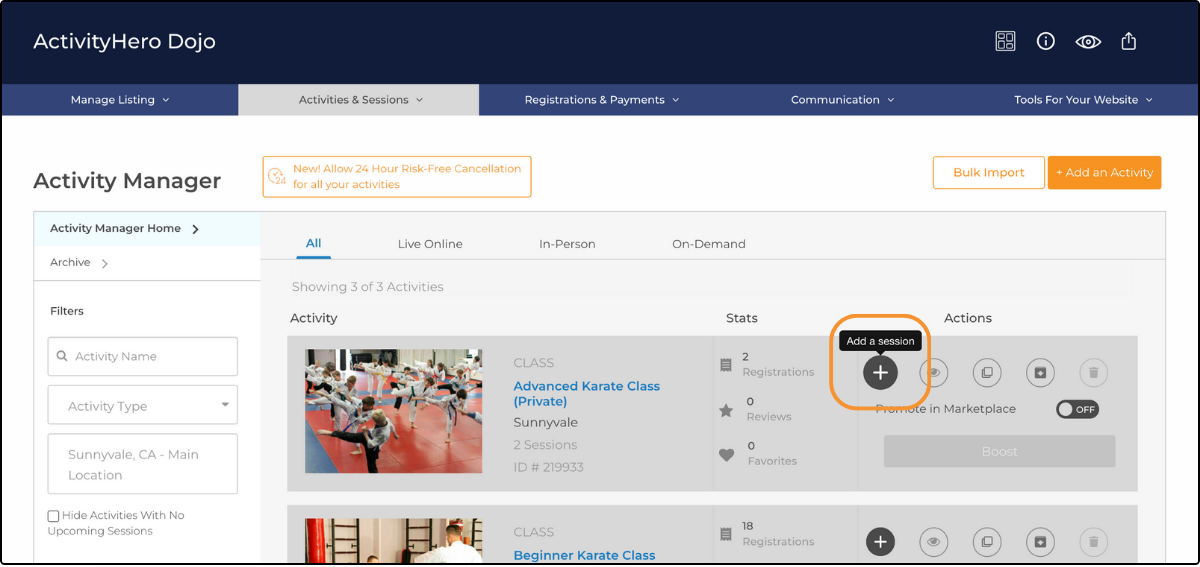The width and height of the screenshot is (1200, 567).
Task: Click the favorites heart icon
Action: tap(727, 455)
